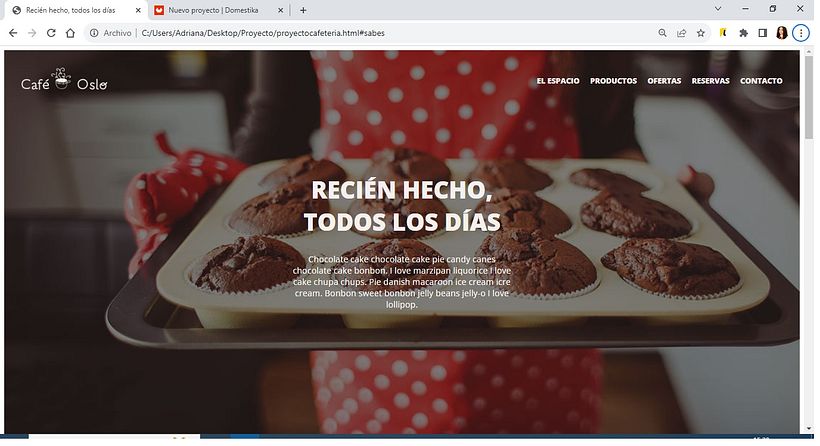This screenshot has width=820, height=446.
Task: Select the Recién hecho, todos los días tab
Action: coord(70,10)
